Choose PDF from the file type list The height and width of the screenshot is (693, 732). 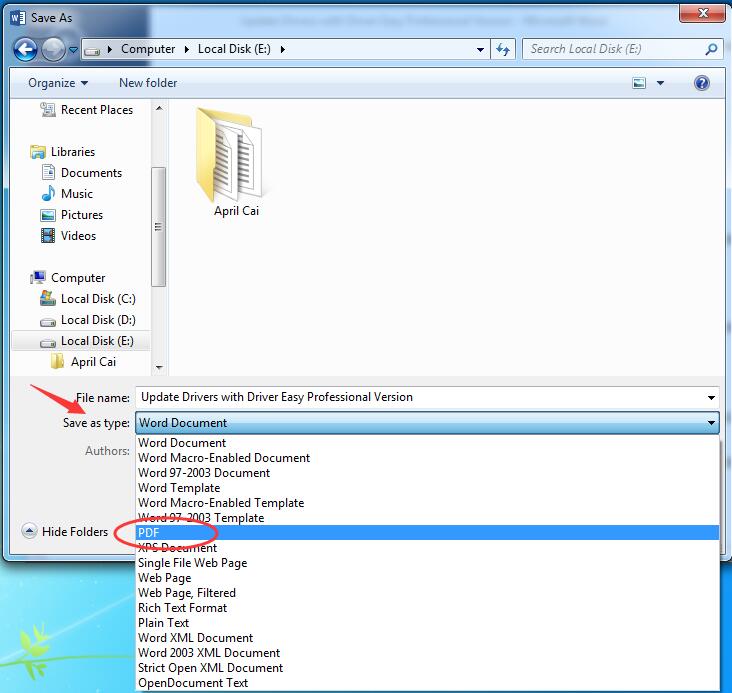(148, 533)
